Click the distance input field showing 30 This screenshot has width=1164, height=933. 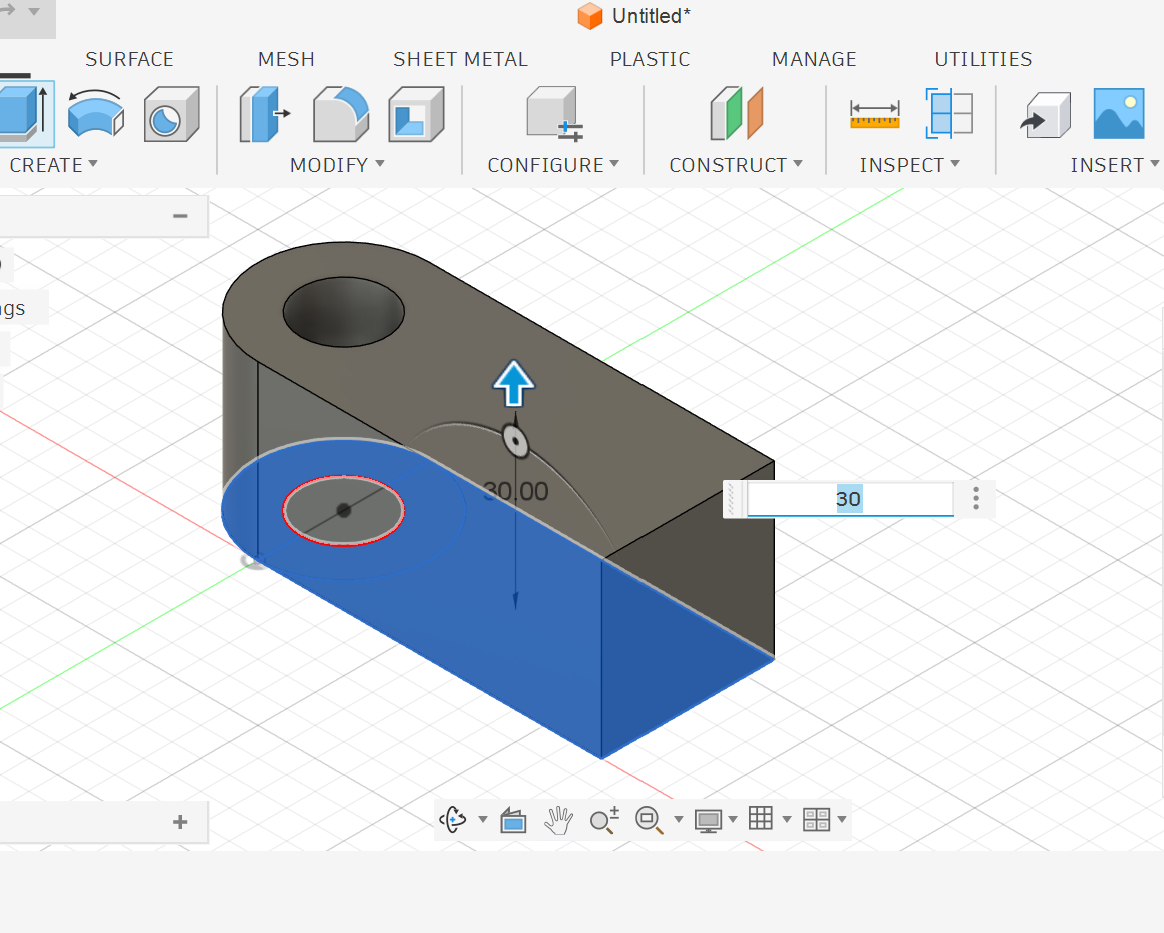(x=849, y=499)
